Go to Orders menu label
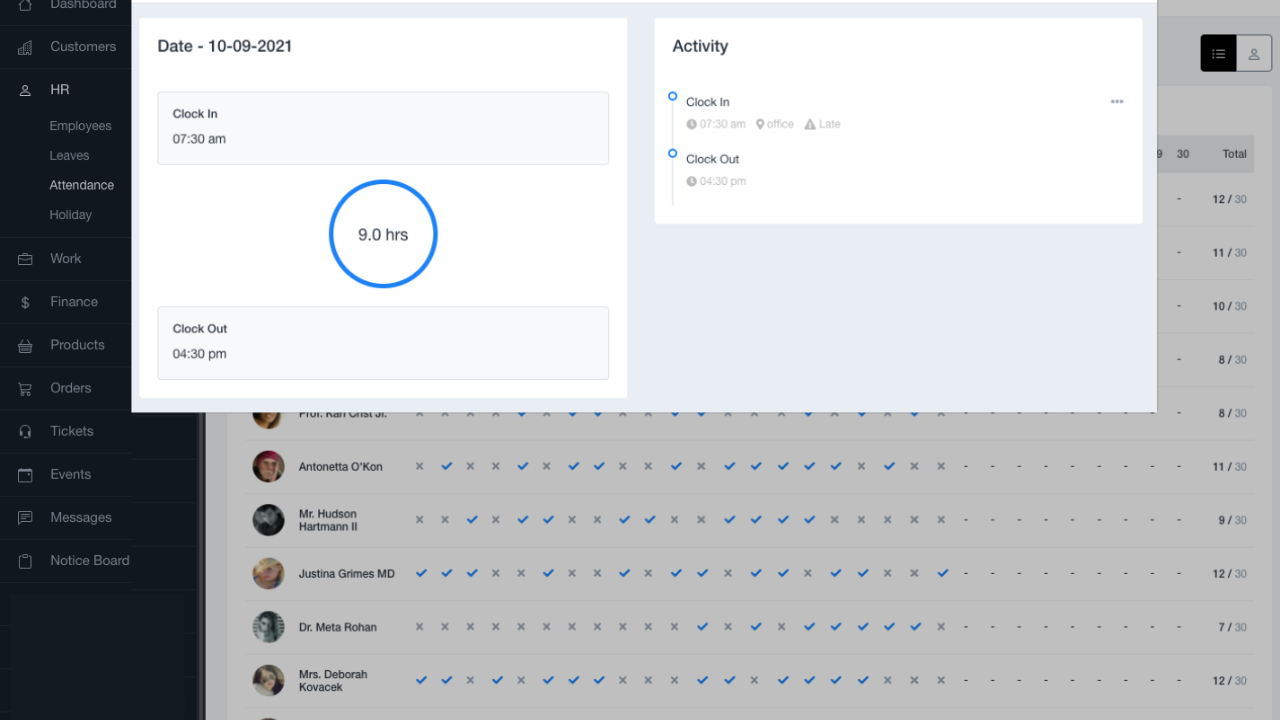 point(71,388)
